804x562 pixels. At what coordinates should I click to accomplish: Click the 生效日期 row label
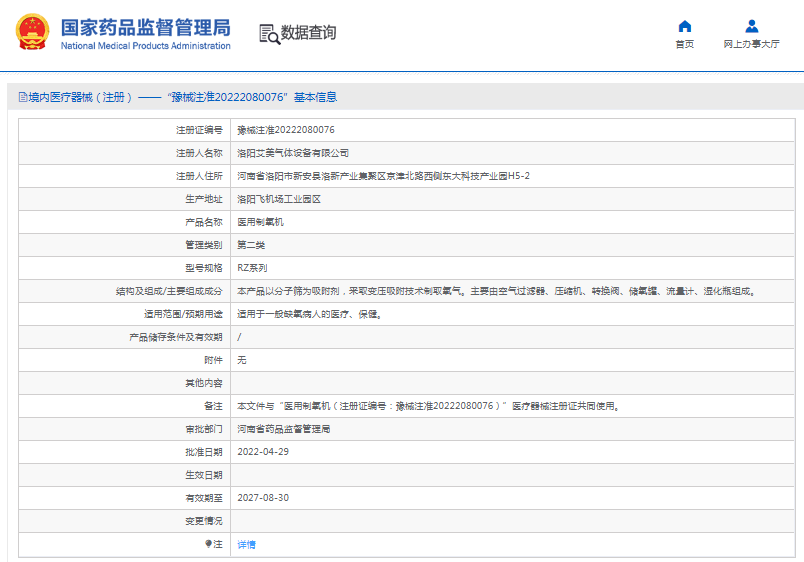(204, 475)
